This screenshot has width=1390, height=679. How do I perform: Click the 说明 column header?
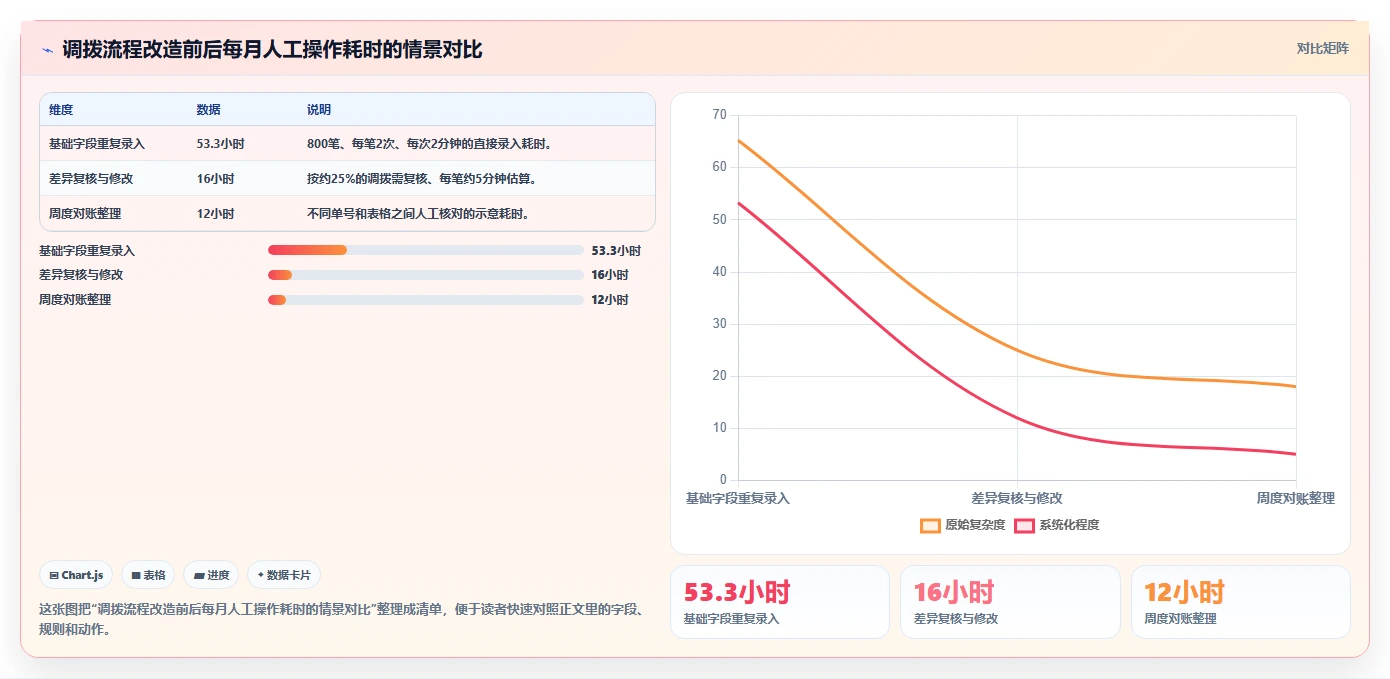pyautogui.click(x=319, y=110)
